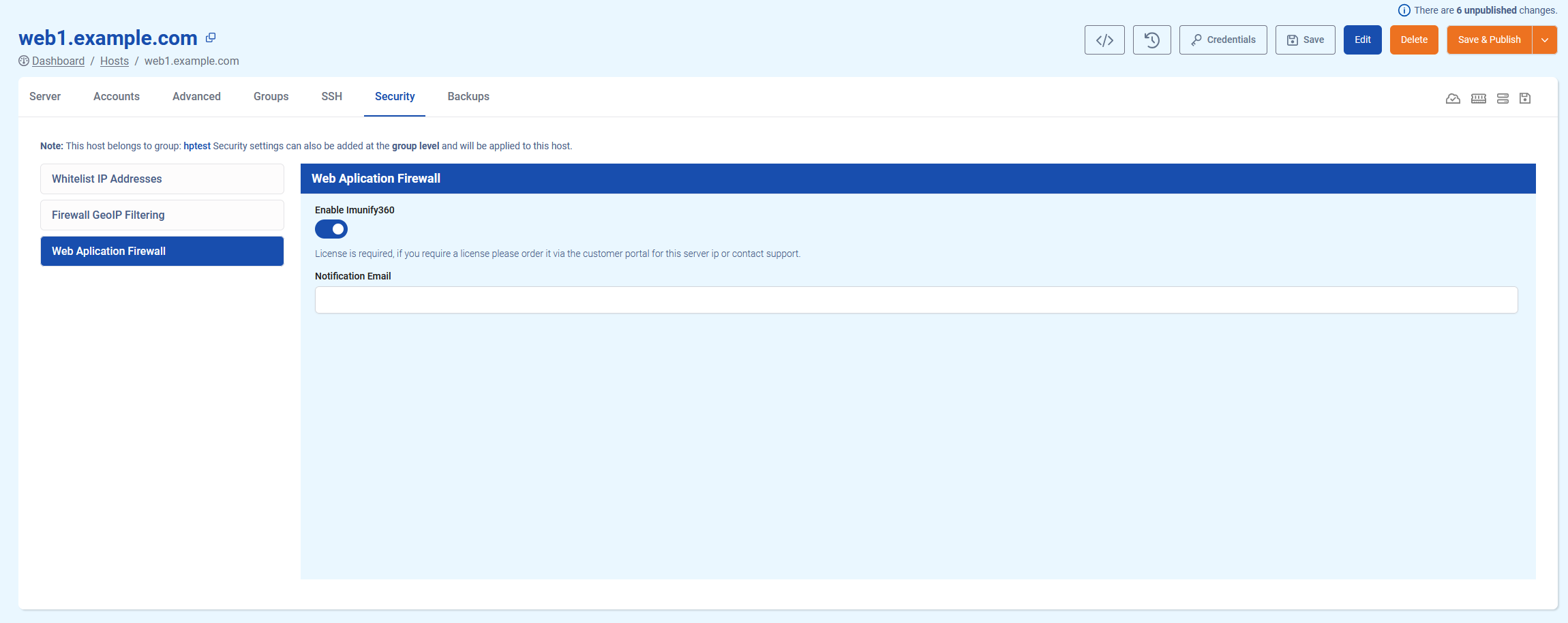Screen dimensions: 1568x623
Task: Click the cloud status icon
Action: pyautogui.click(x=1453, y=99)
